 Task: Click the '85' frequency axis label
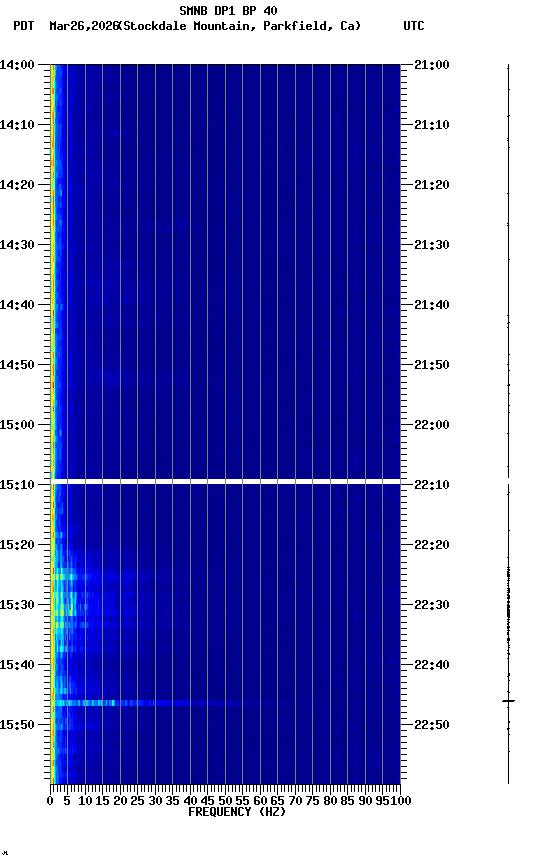(x=347, y=801)
